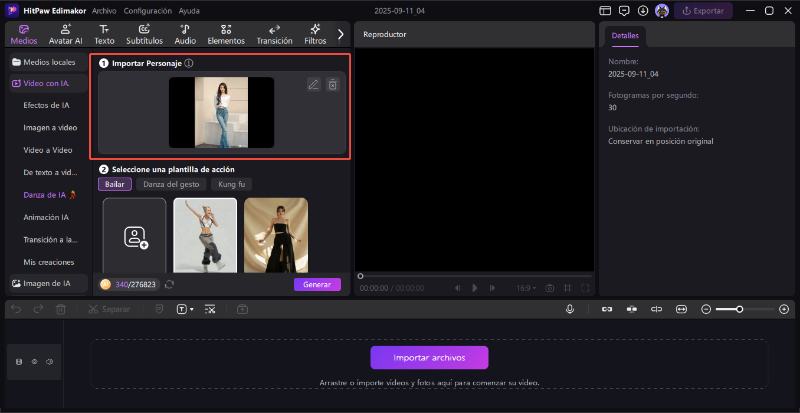Step forward one frame in player
The image size is (800, 413).
492,288
